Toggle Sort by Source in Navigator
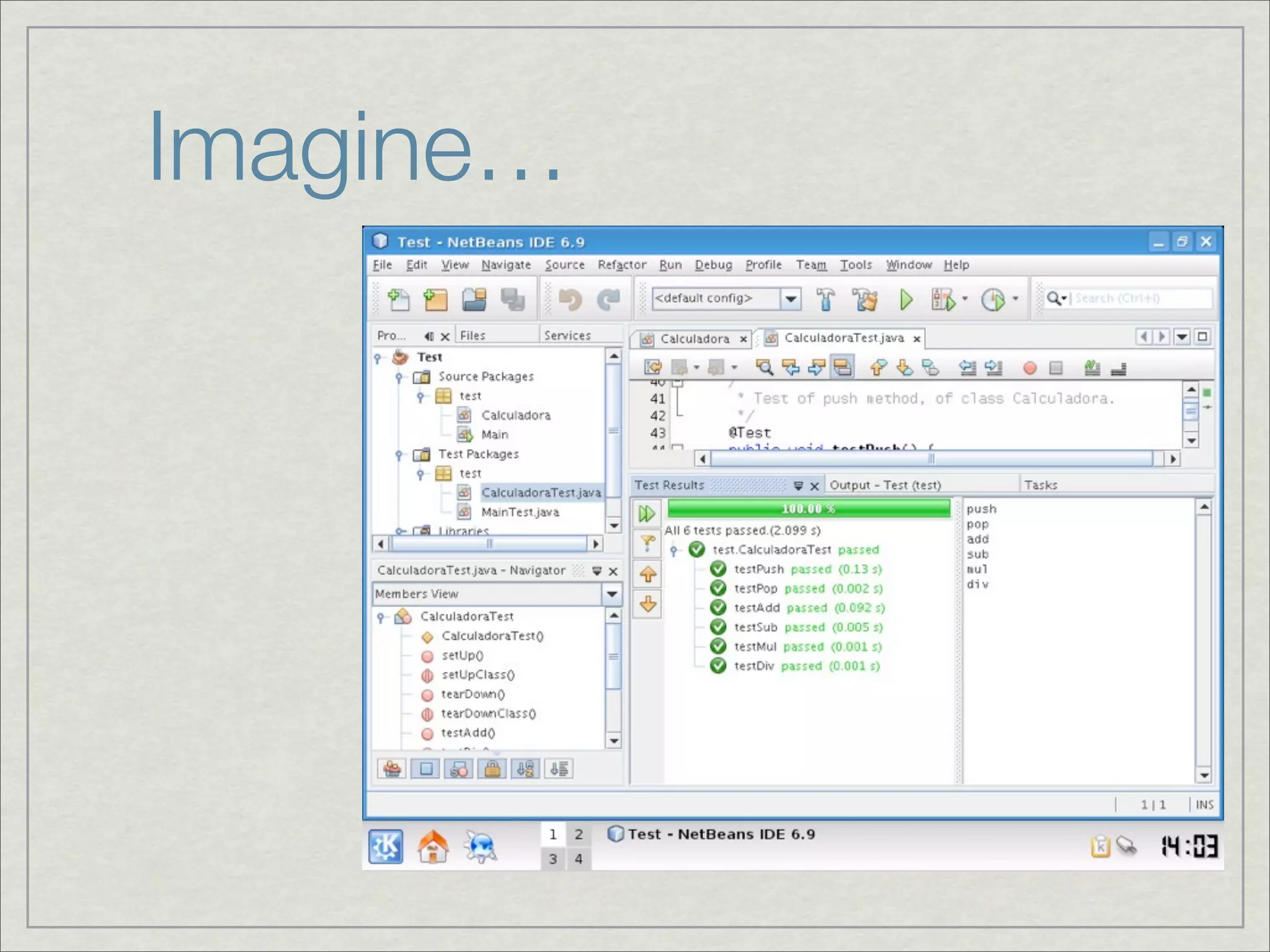Viewport: 1270px width, 952px height. (559, 769)
